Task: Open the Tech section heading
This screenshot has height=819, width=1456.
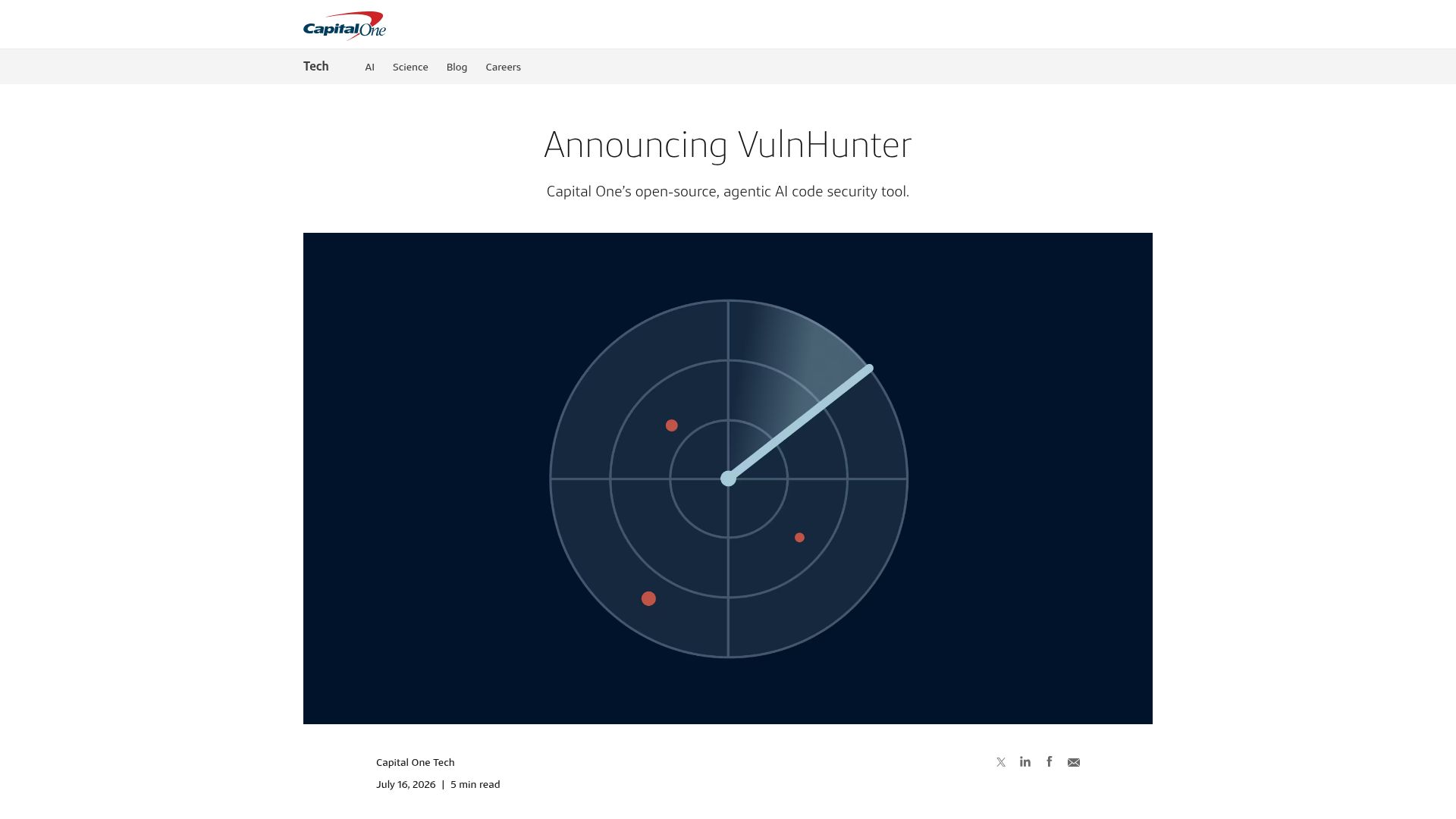Action: (x=316, y=66)
